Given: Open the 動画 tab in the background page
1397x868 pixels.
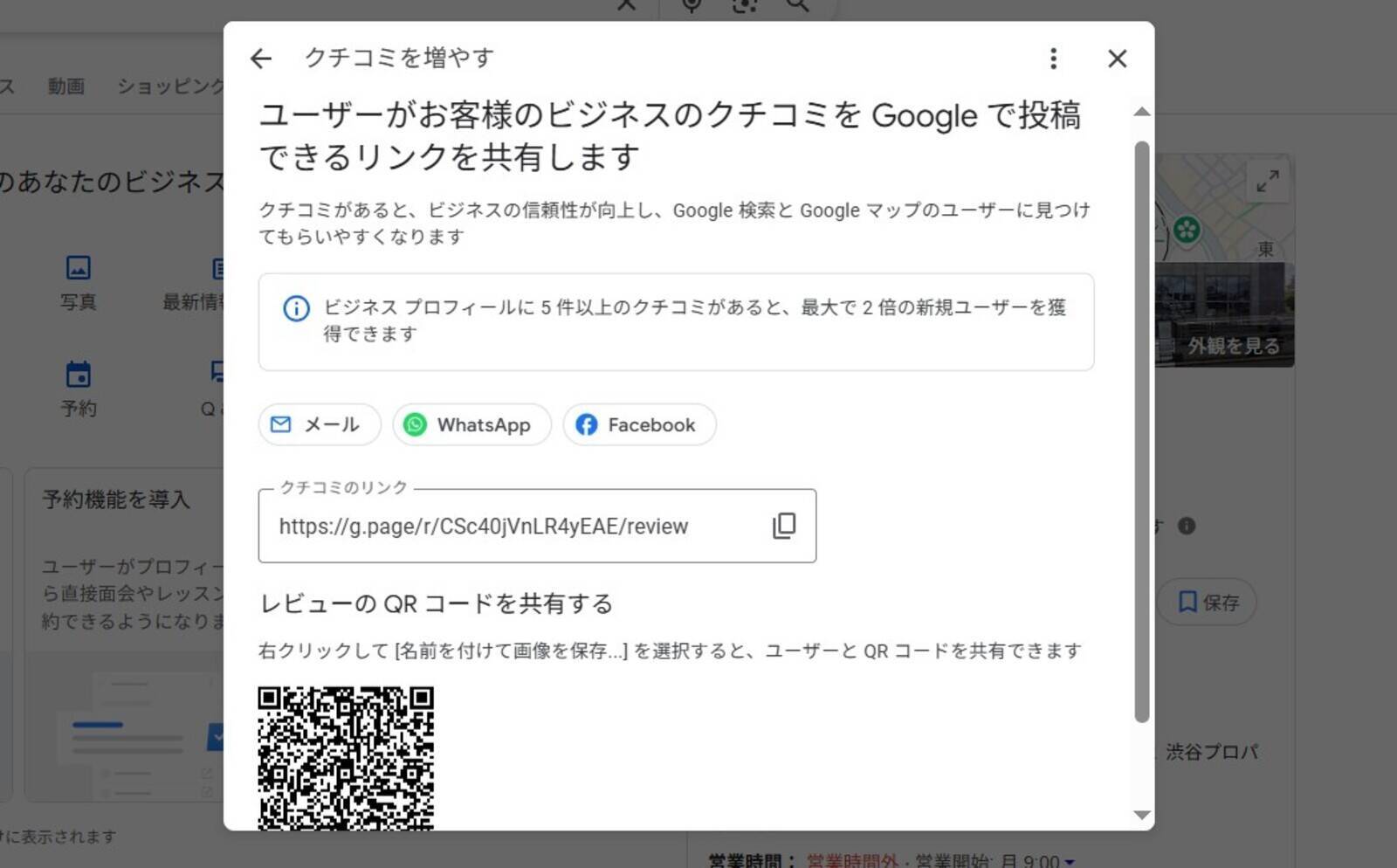Looking at the screenshot, I should (x=66, y=86).
